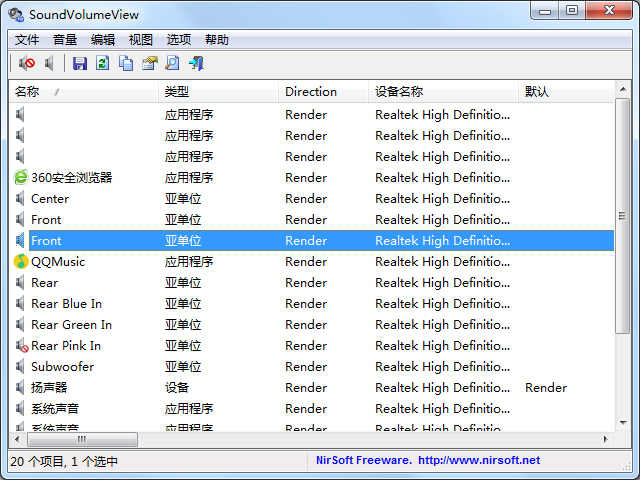Open the 文件 menu
The width and height of the screenshot is (640, 480).
pyautogui.click(x=27, y=40)
